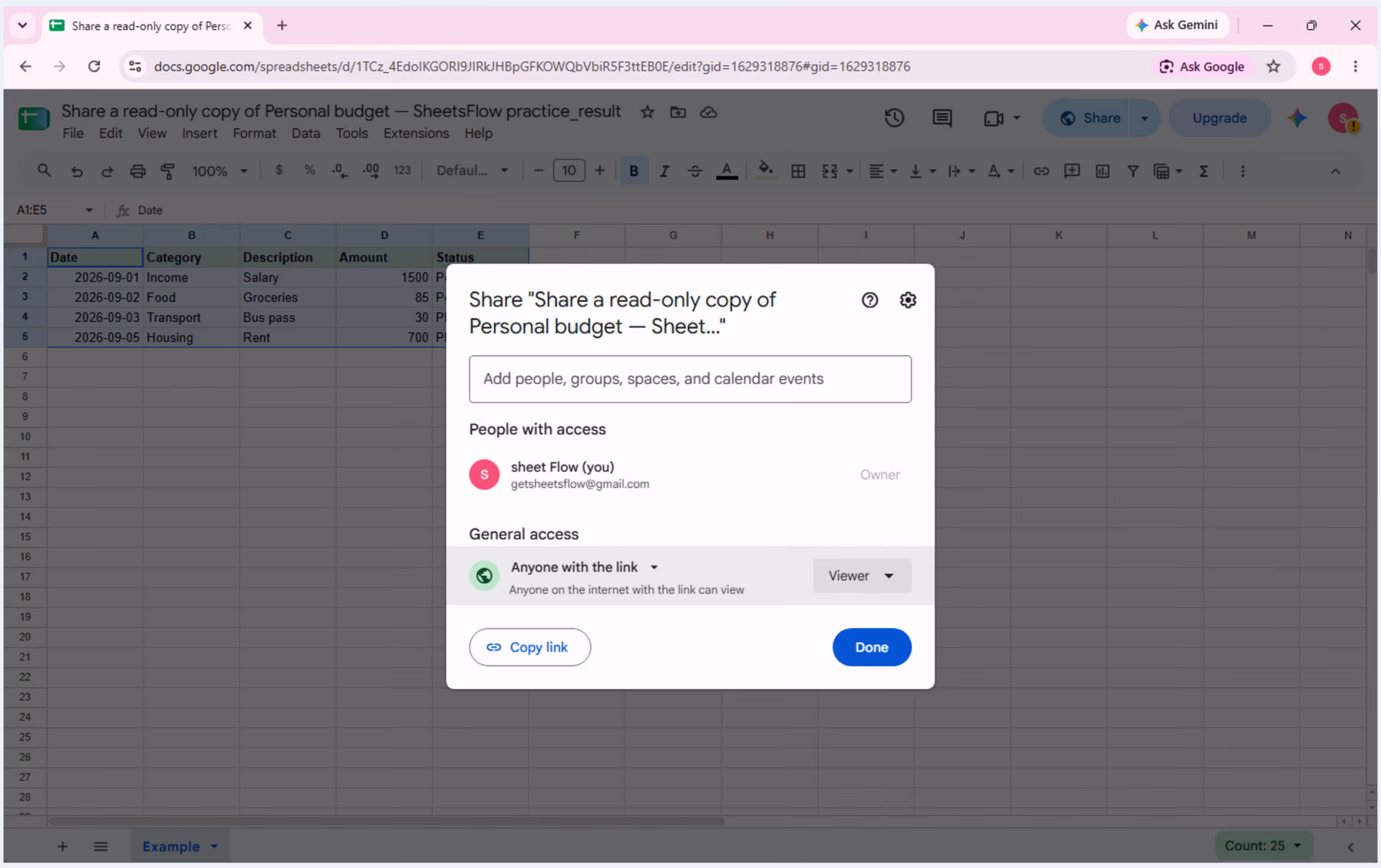Image resolution: width=1381 pixels, height=868 pixels.
Task: Star this spreadsheet document
Action: (x=648, y=112)
